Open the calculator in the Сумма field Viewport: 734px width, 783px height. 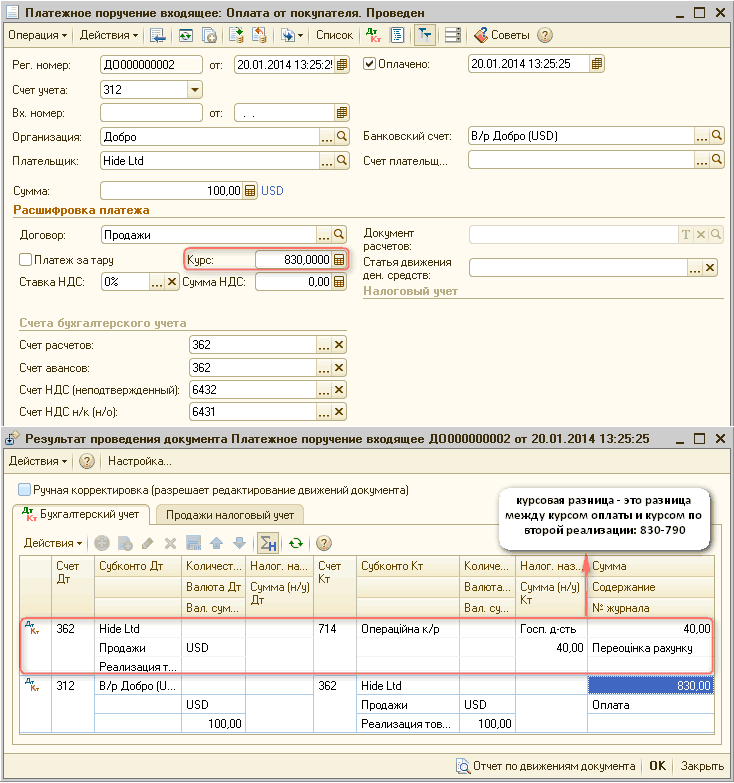tap(250, 190)
